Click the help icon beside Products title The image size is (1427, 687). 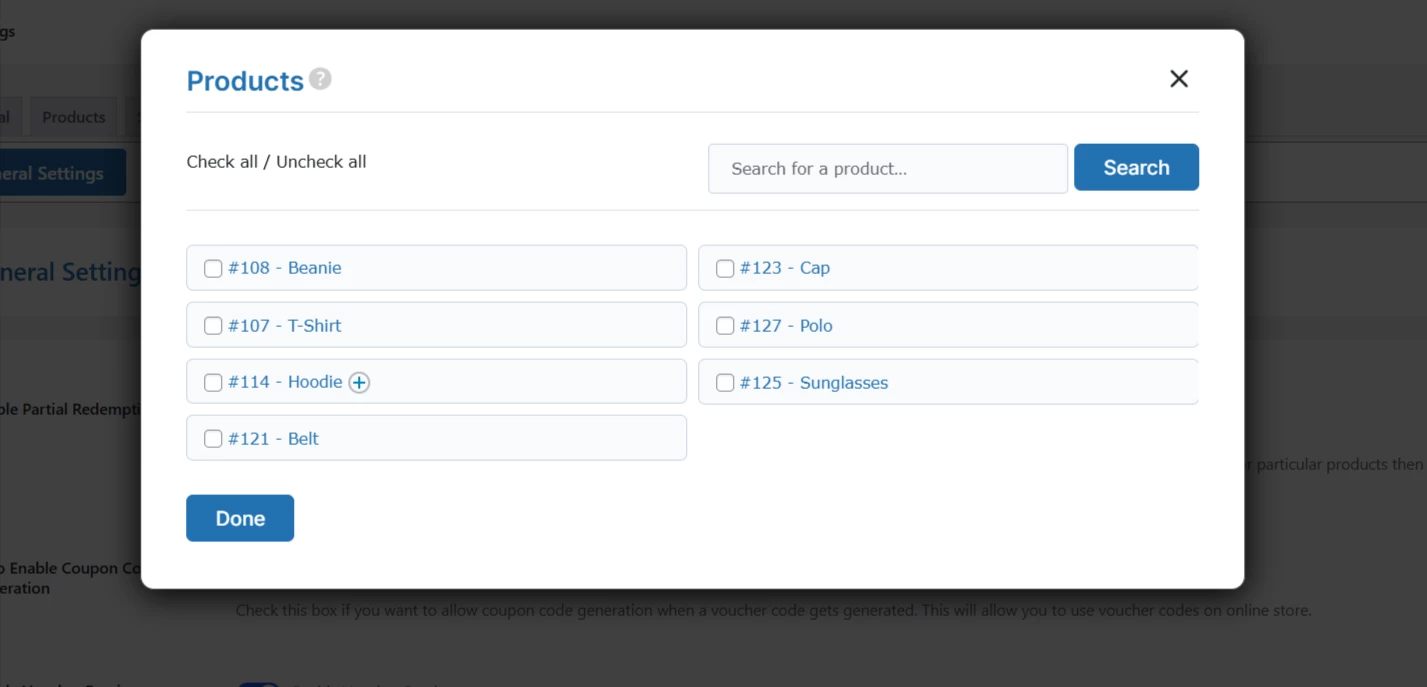pos(320,79)
